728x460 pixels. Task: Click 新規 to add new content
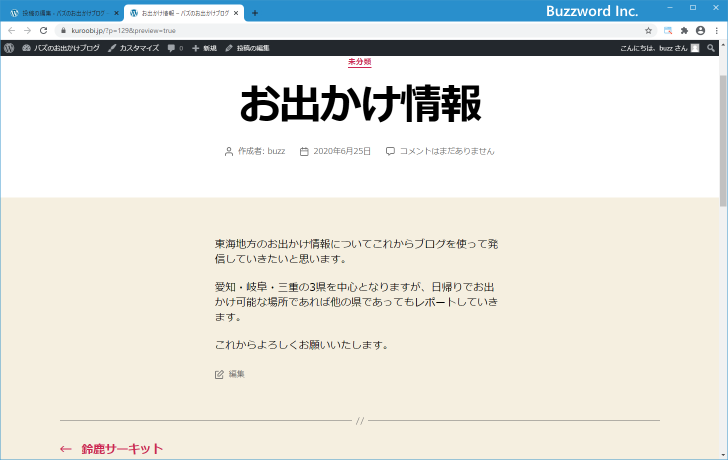click(204, 48)
